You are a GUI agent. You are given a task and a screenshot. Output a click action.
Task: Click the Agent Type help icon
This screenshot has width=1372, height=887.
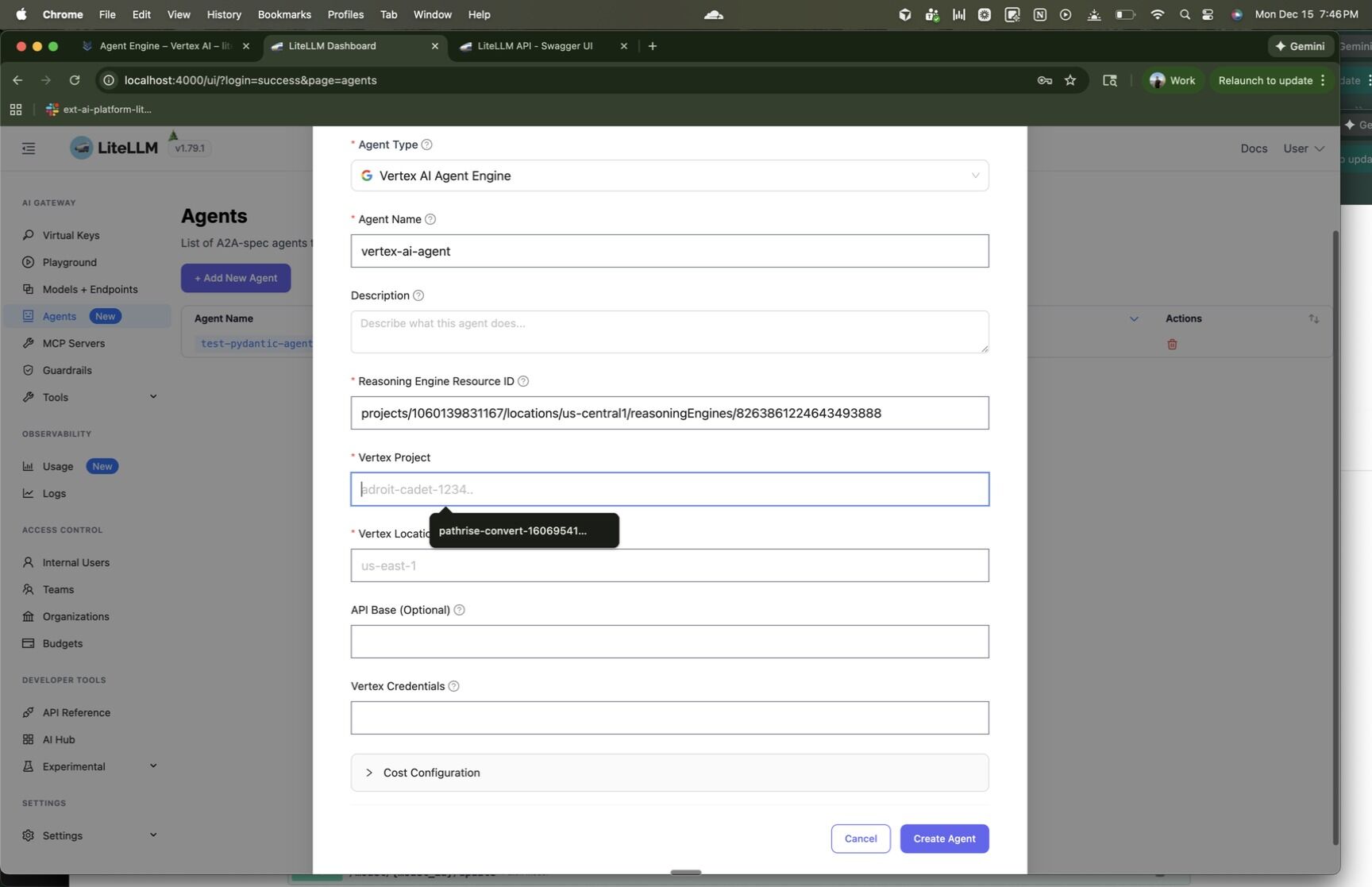coord(426,145)
